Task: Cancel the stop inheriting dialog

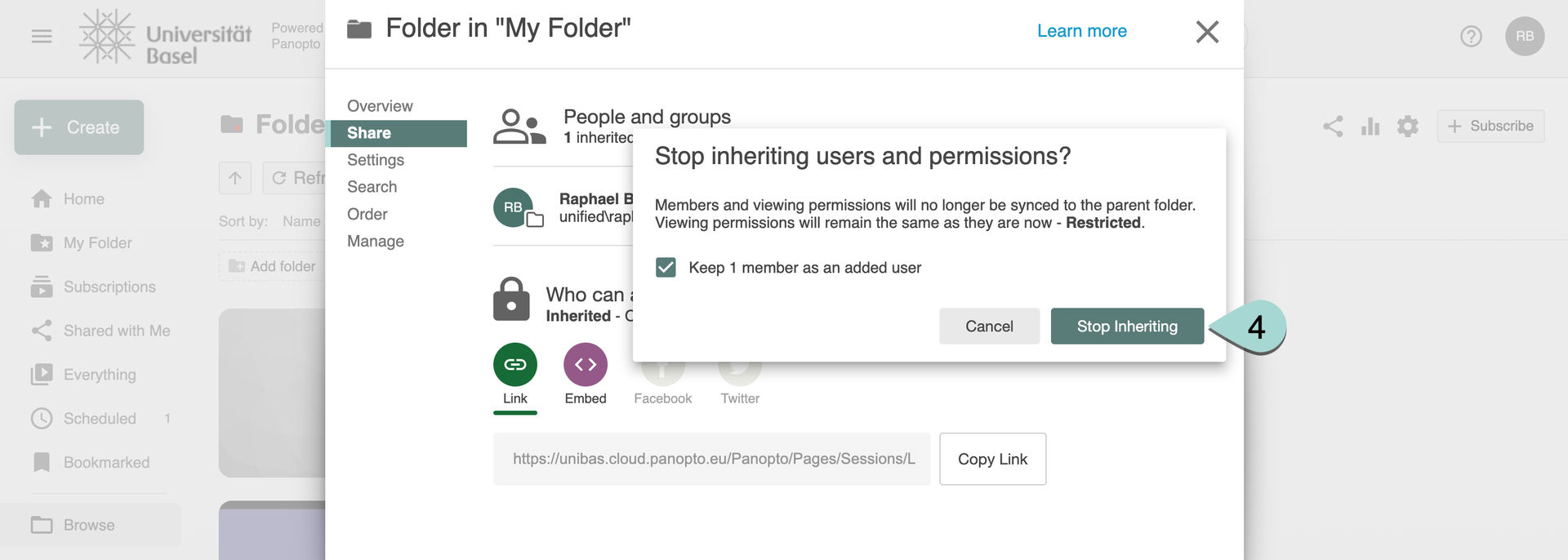Action: point(988,327)
